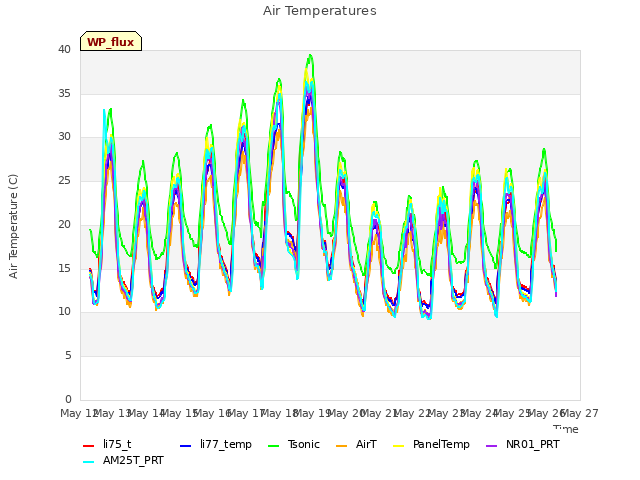Screen dimensions: 640x480
Task: Click the Air Temperatures chart title
Action: point(320,11)
